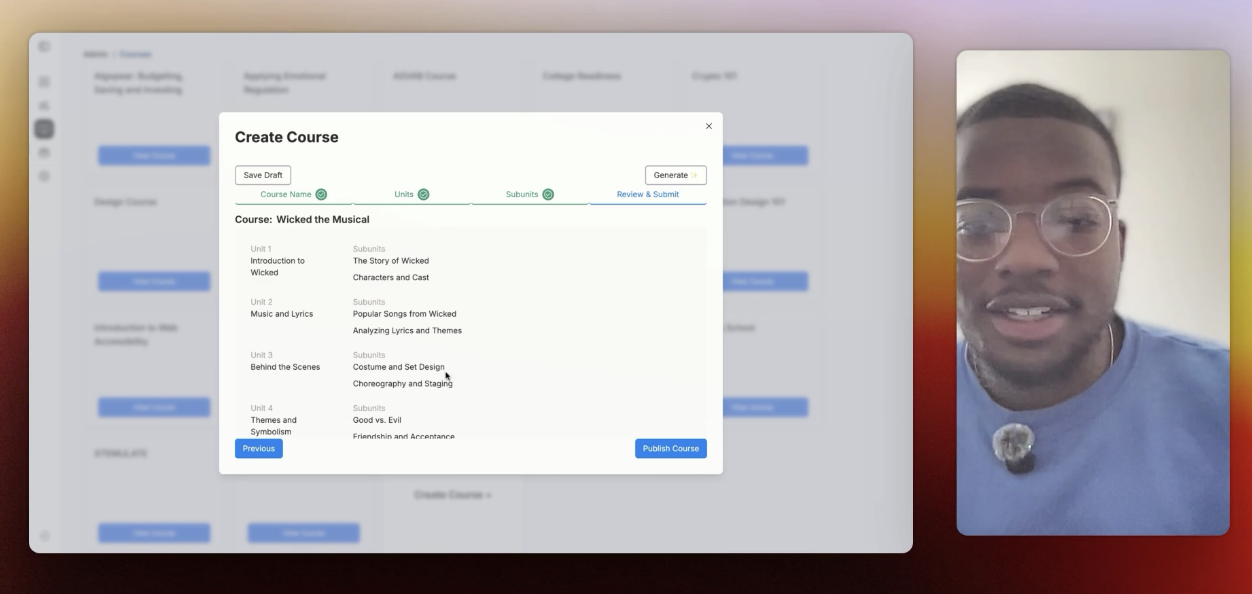Select the Review & Submit tab

click(x=648, y=195)
